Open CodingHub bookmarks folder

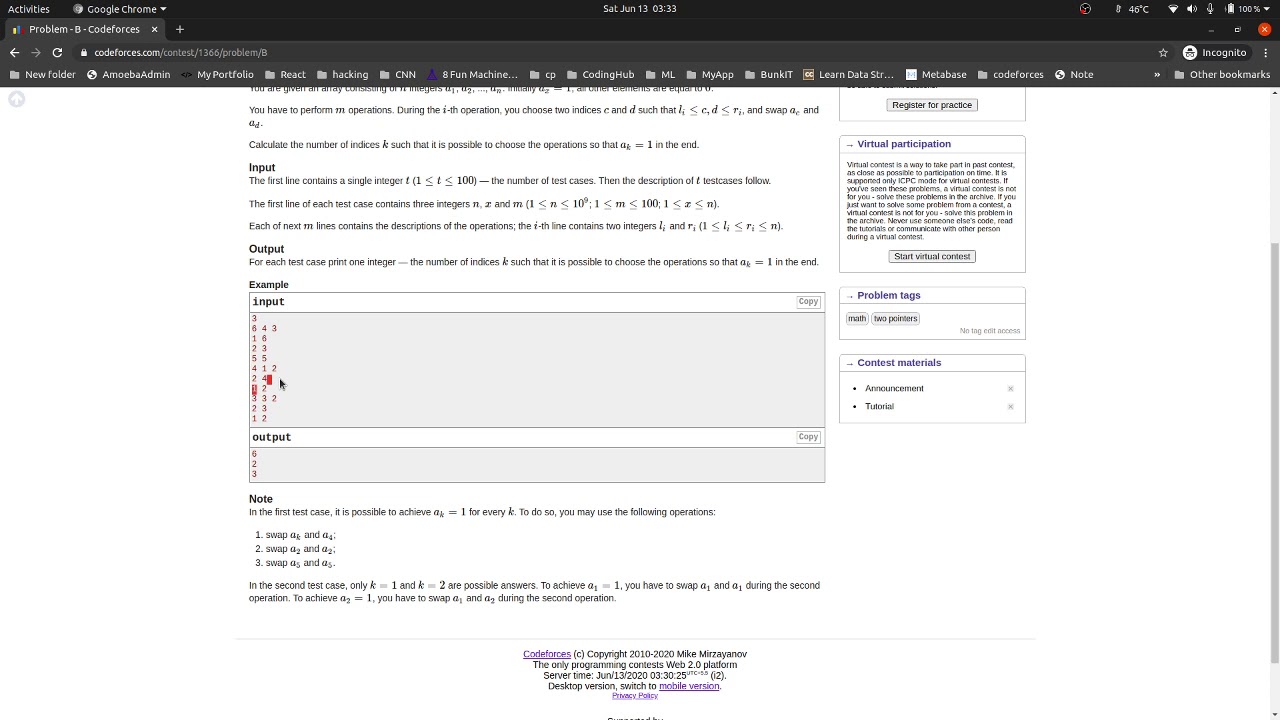(600, 74)
